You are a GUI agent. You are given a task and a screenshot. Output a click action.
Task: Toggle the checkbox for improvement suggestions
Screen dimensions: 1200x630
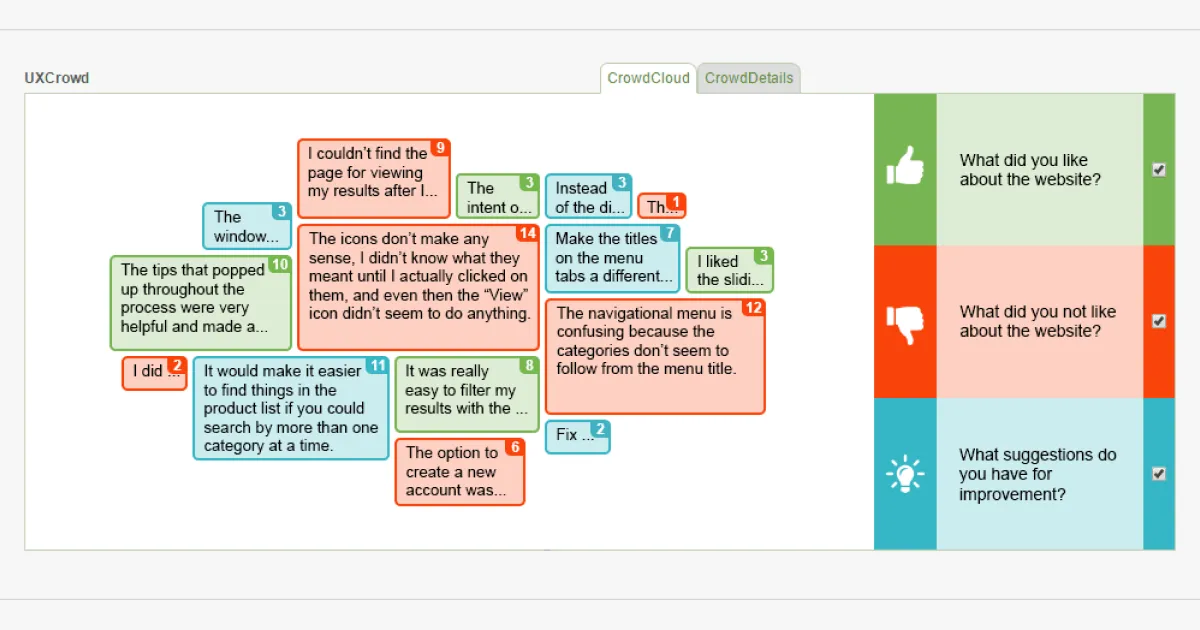pyautogui.click(x=1159, y=474)
